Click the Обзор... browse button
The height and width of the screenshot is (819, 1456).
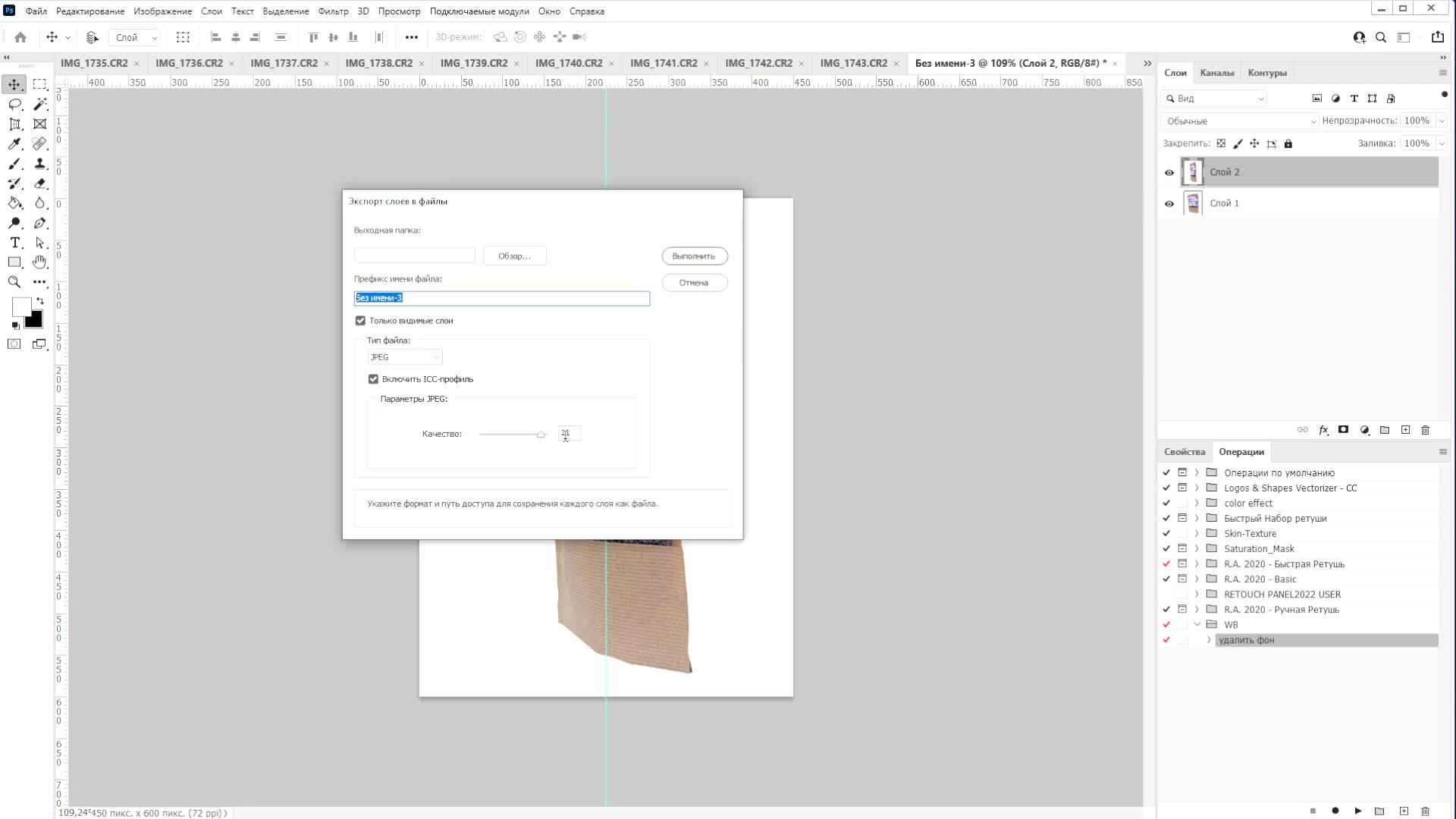click(514, 256)
